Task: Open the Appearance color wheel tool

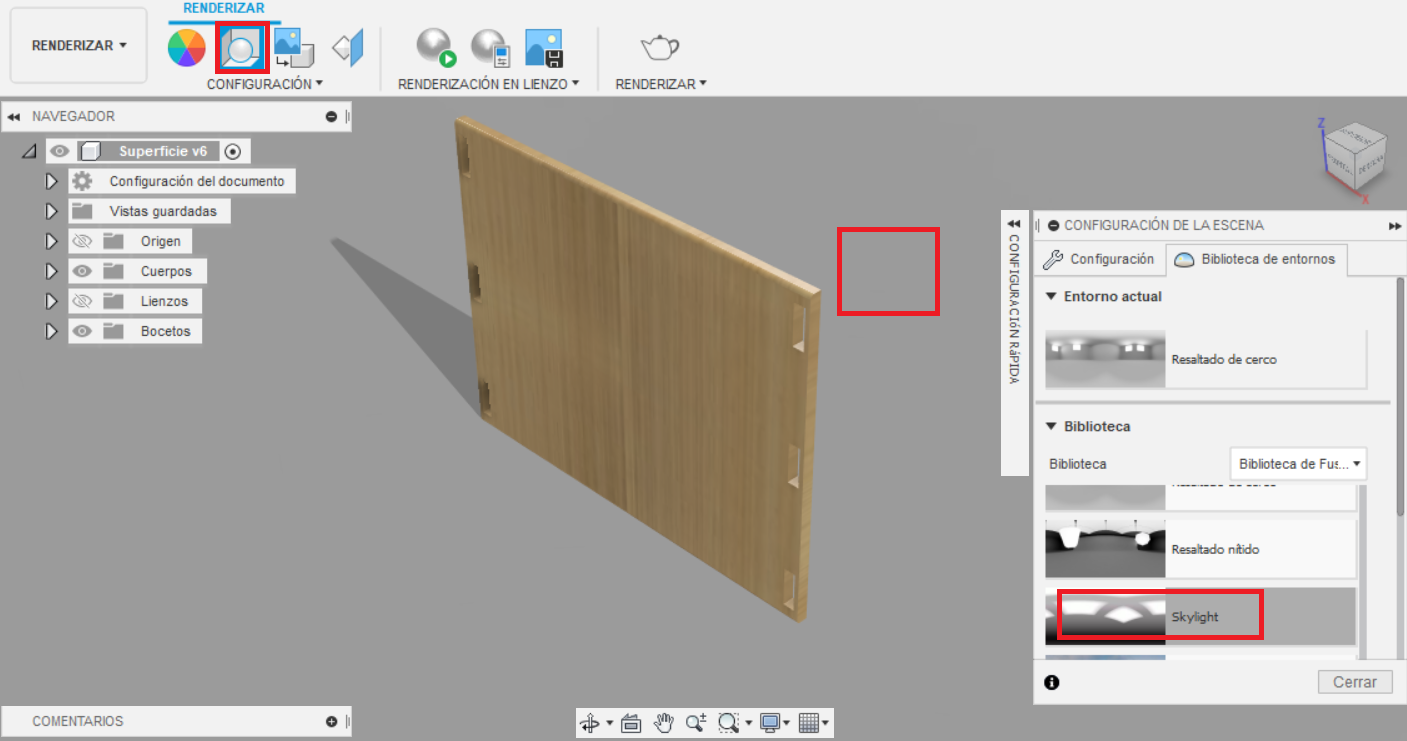Action: pos(186,47)
